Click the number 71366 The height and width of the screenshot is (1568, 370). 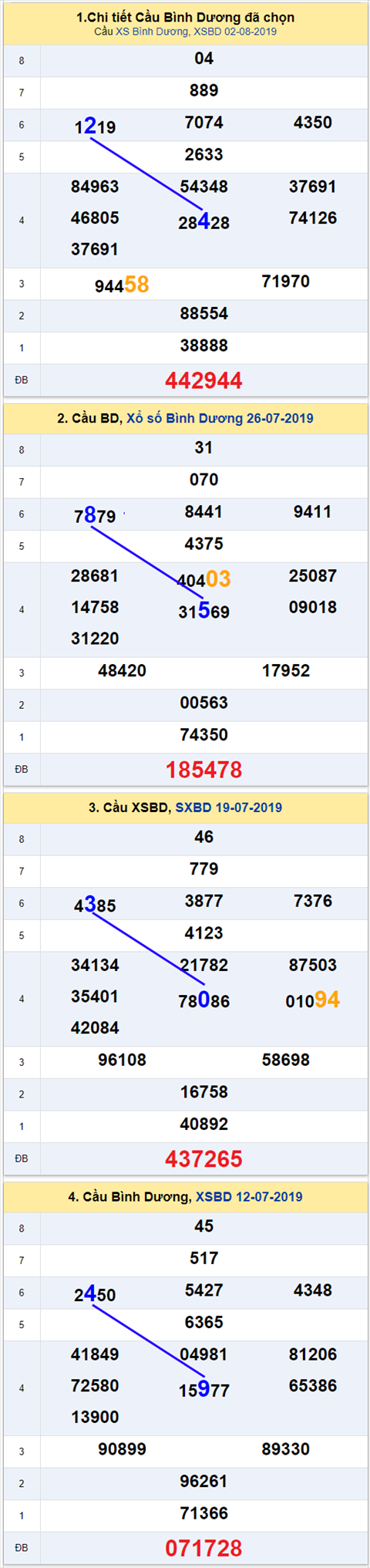pos(203,1514)
